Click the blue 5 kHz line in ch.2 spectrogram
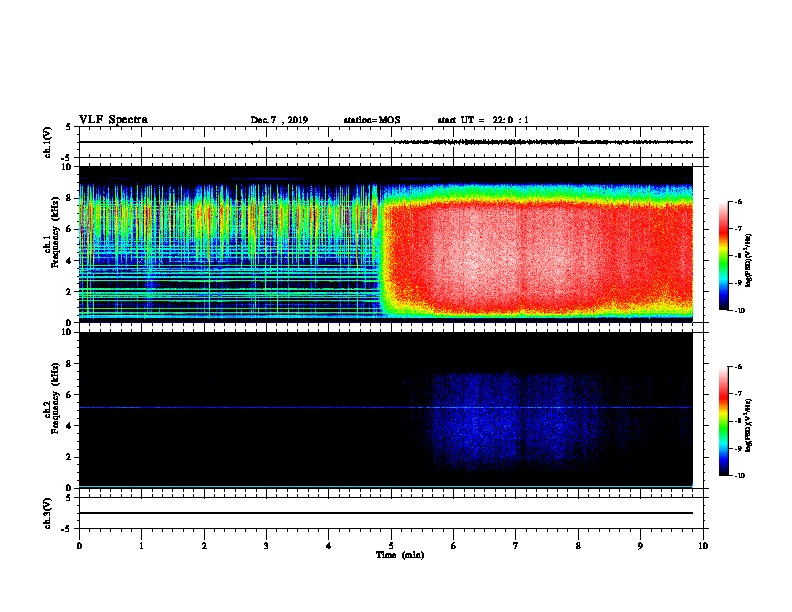Viewport: 792px width, 612px height. (x=386, y=407)
